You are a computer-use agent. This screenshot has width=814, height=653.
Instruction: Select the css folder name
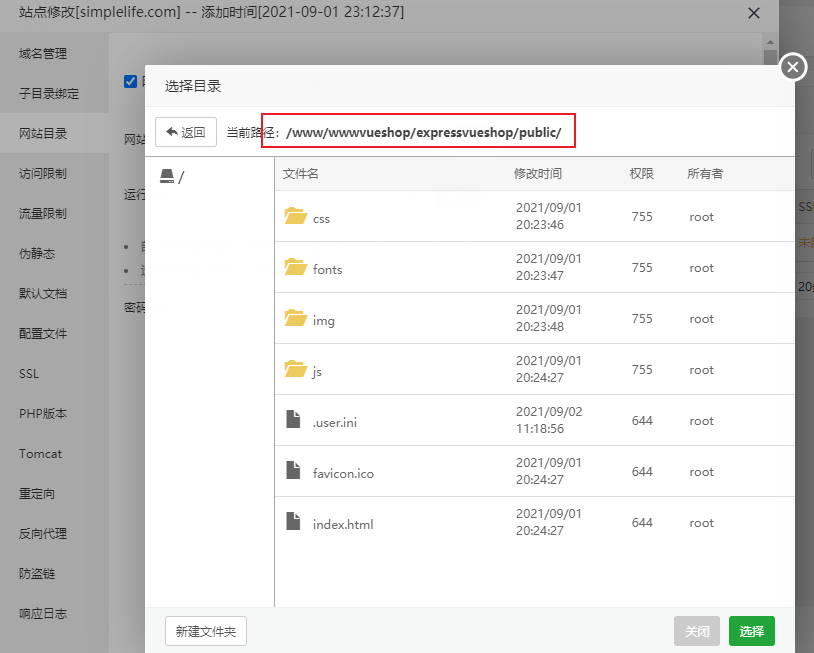[321, 219]
